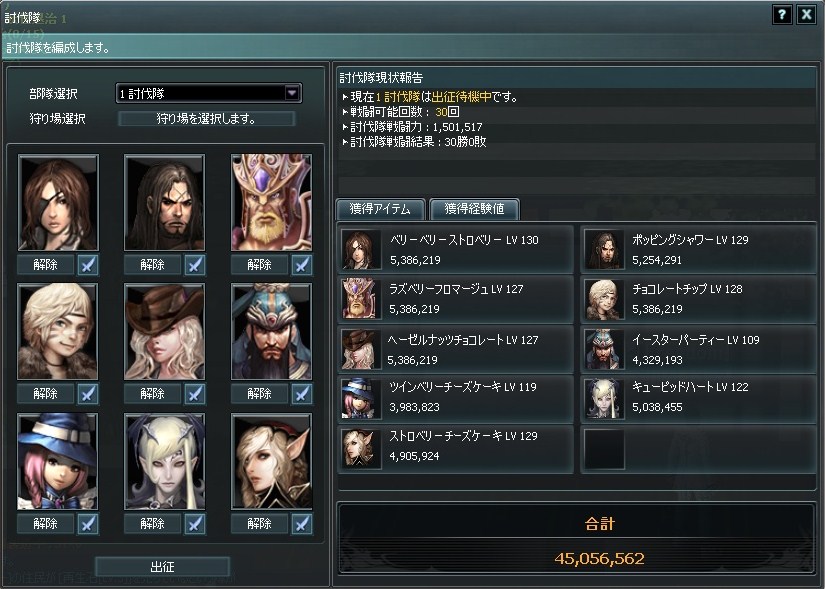Click the 出征 dispatch button
The height and width of the screenshot is (589, 825).
pyautogui.click(x=163, y=567)
